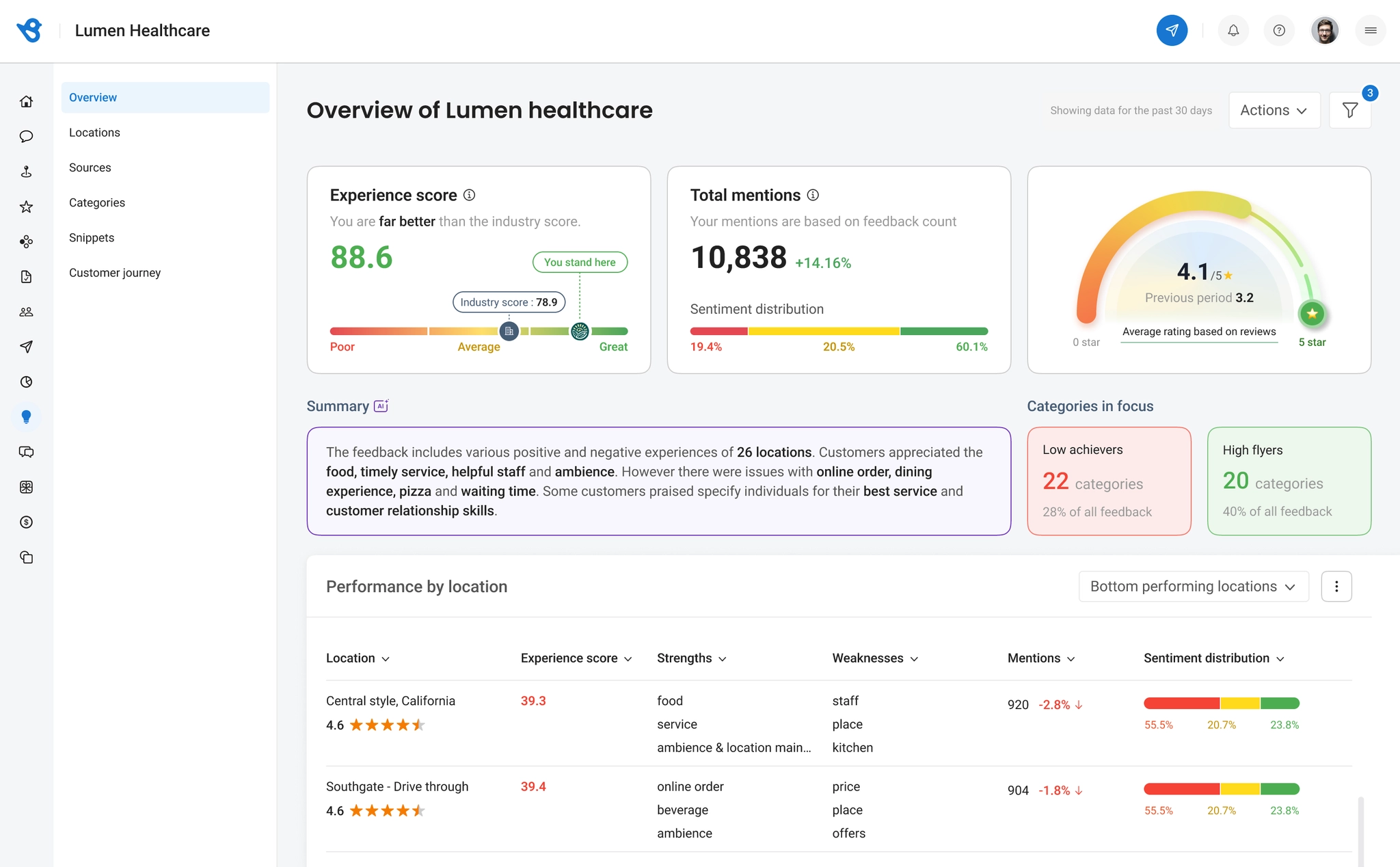The height and width of the screenshot is (867, 1400).
Task: Open the High flyers categories card
Action: pos(1289,481)
